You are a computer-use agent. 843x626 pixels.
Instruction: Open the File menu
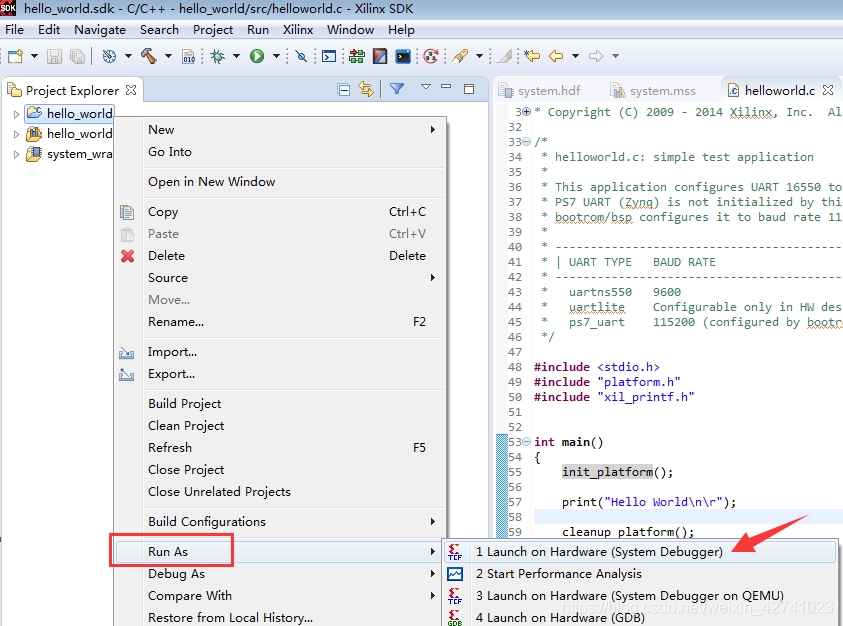point(15,30)
